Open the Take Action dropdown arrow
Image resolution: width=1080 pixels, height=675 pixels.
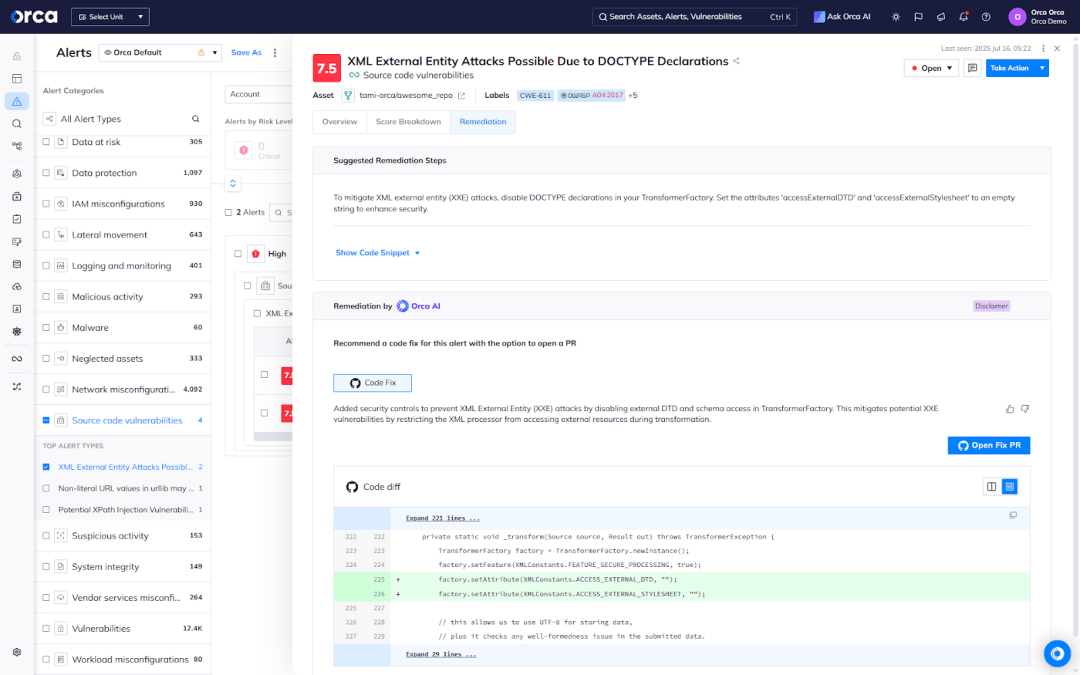[1041, 68]
